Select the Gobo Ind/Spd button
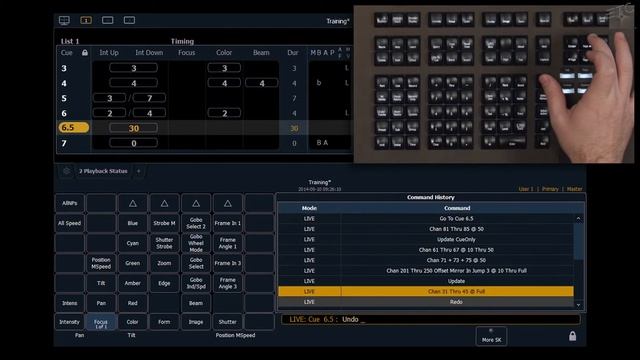Image resolution: width=640 pixels, height=360 pixels. 196,283
